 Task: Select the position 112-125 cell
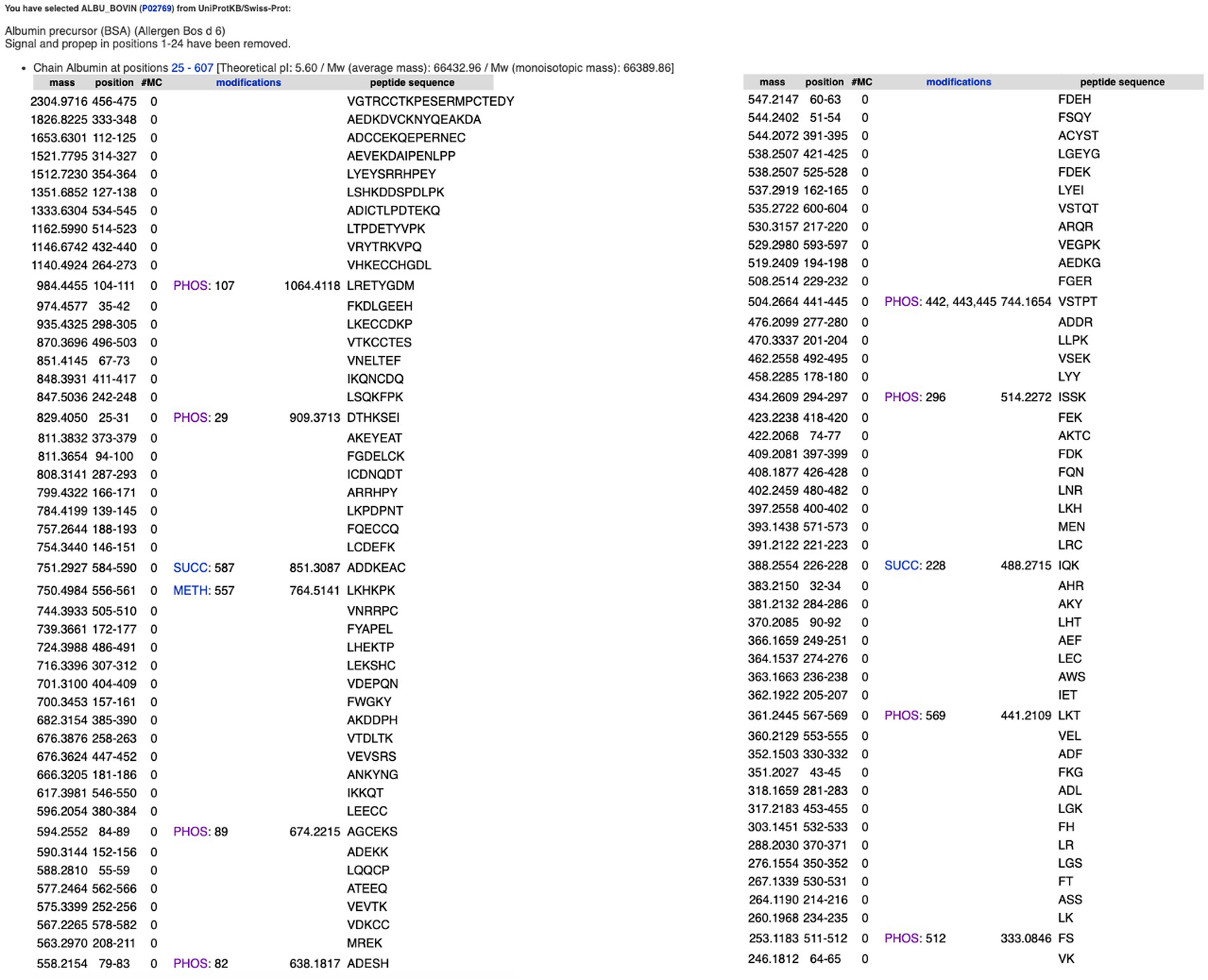[x=114, y=138]
